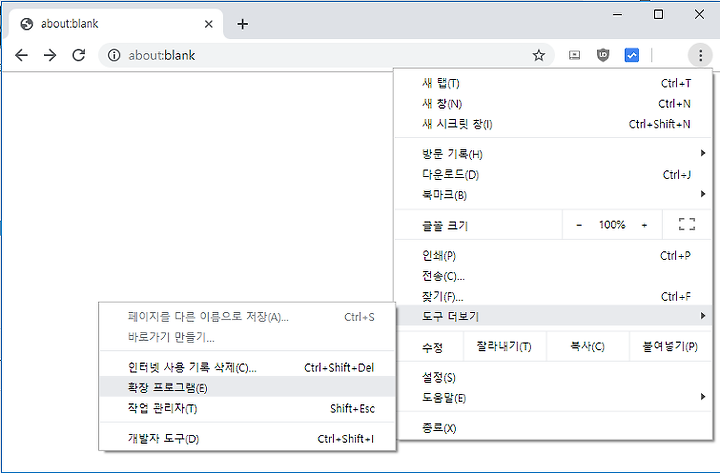Click the globe favicon on about:blank tab

pyautogui.click(x=27, y=24)
